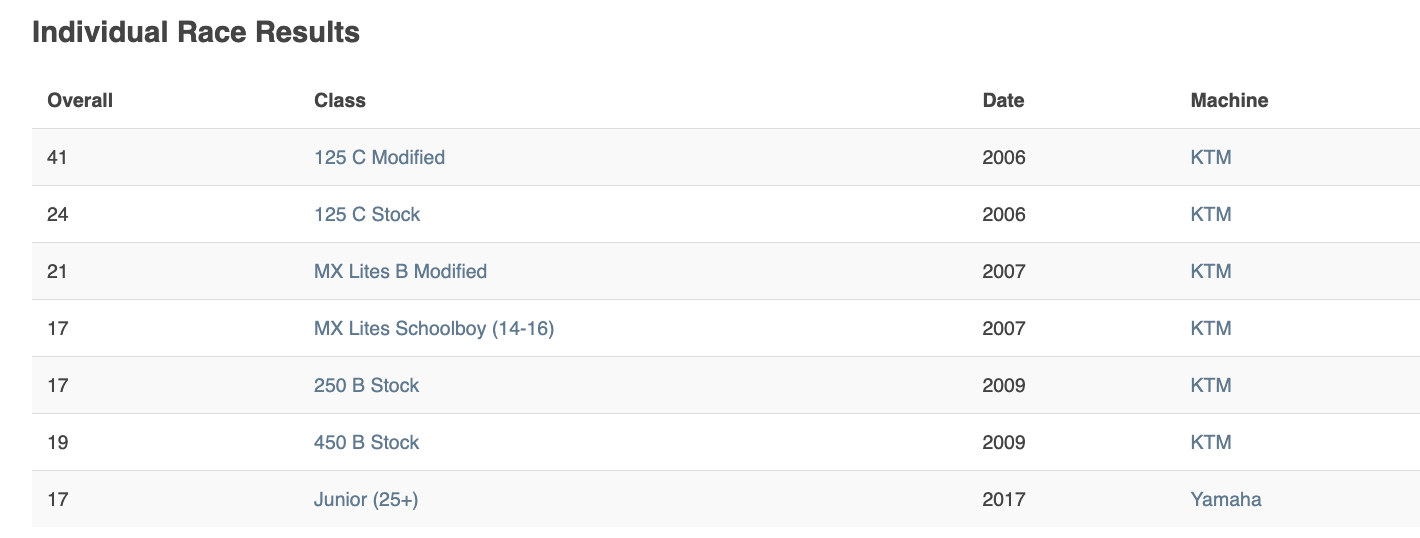
Task: Open the Yamaha machine link
Action: pos(1225,500)
